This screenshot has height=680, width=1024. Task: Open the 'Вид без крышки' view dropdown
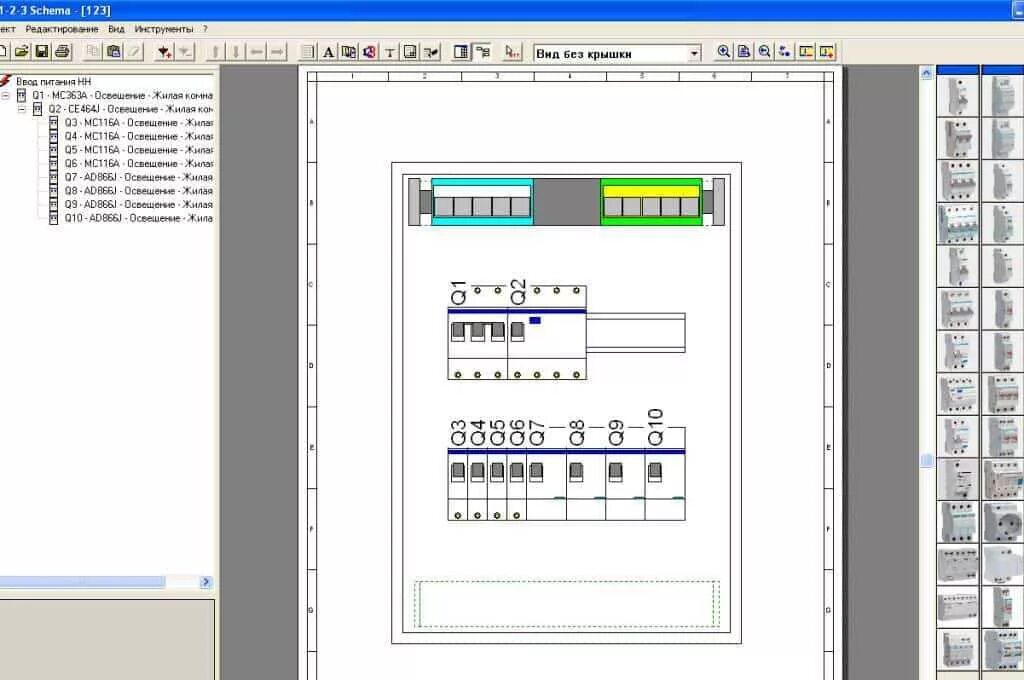pos(694,54)
